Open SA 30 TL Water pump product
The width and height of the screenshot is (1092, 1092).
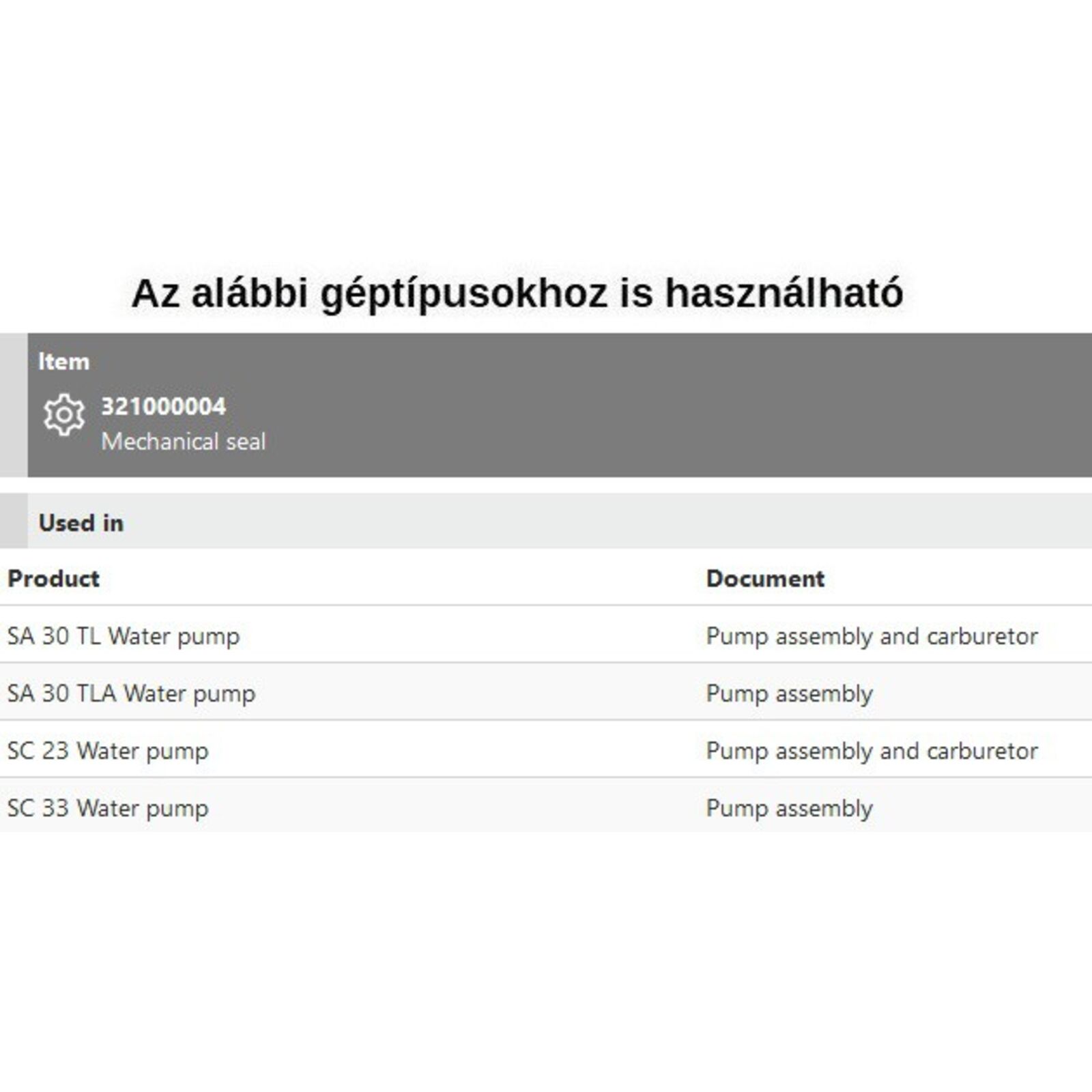tap(124, 636)
